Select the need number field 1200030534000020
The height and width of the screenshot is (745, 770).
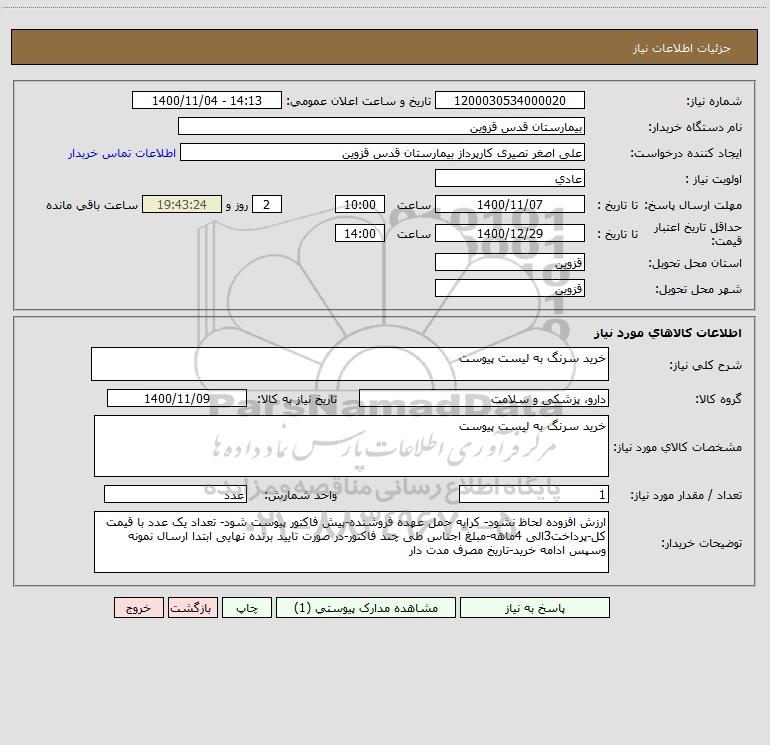[510, 101]
